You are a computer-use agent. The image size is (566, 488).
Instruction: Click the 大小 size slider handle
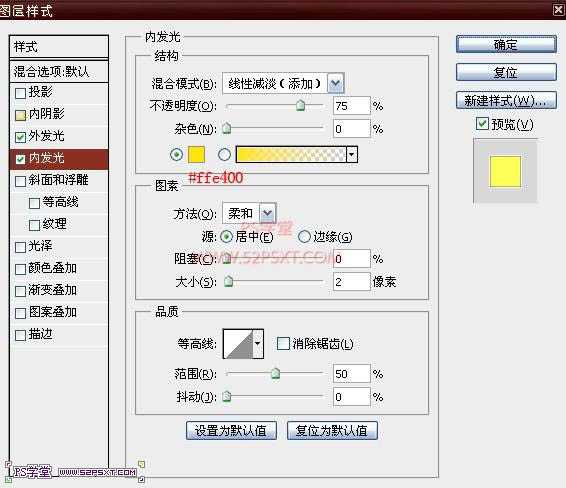pos(228,281)
